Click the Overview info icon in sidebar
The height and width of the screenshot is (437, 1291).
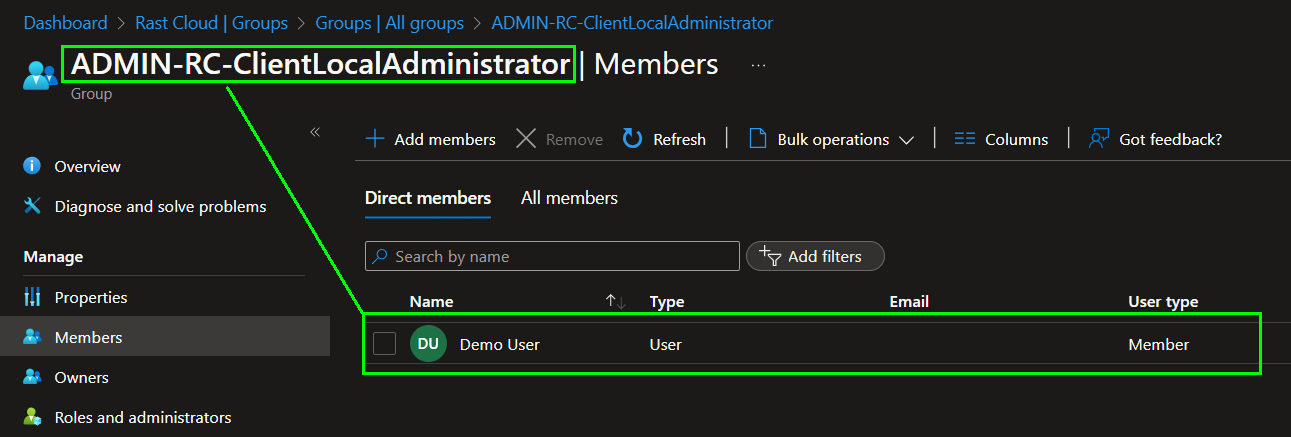[32, 166]
